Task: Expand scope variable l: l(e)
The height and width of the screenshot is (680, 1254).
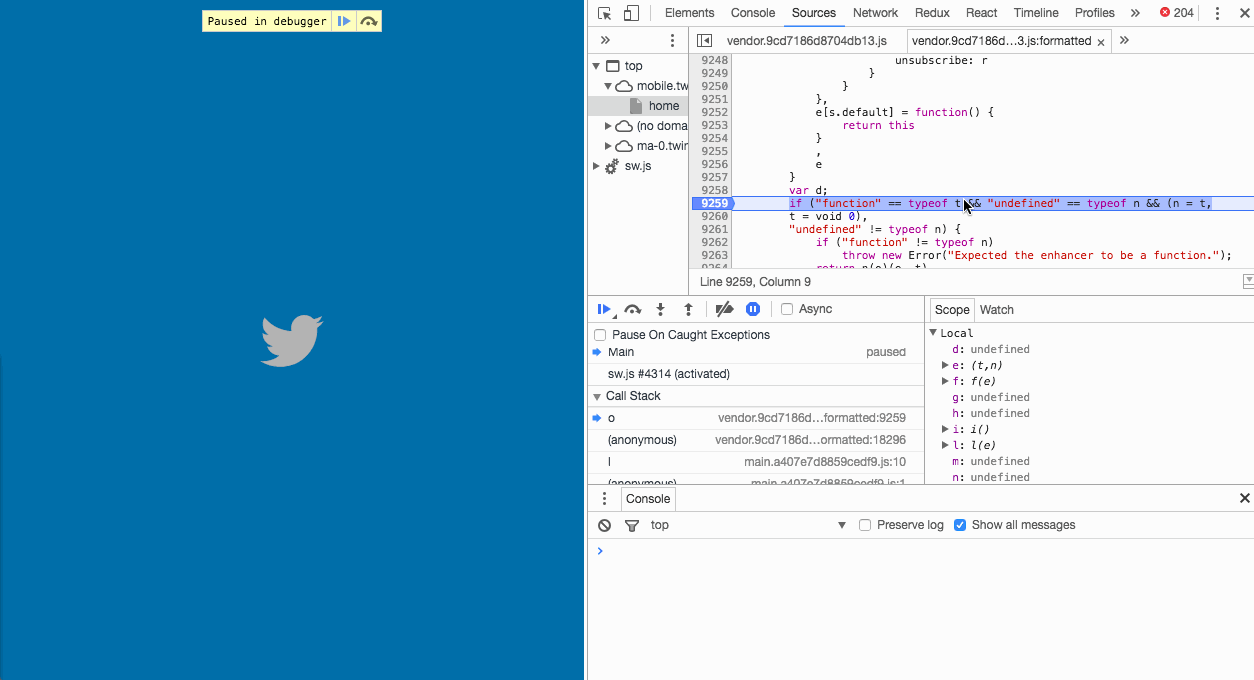Action: click(945, 445)
